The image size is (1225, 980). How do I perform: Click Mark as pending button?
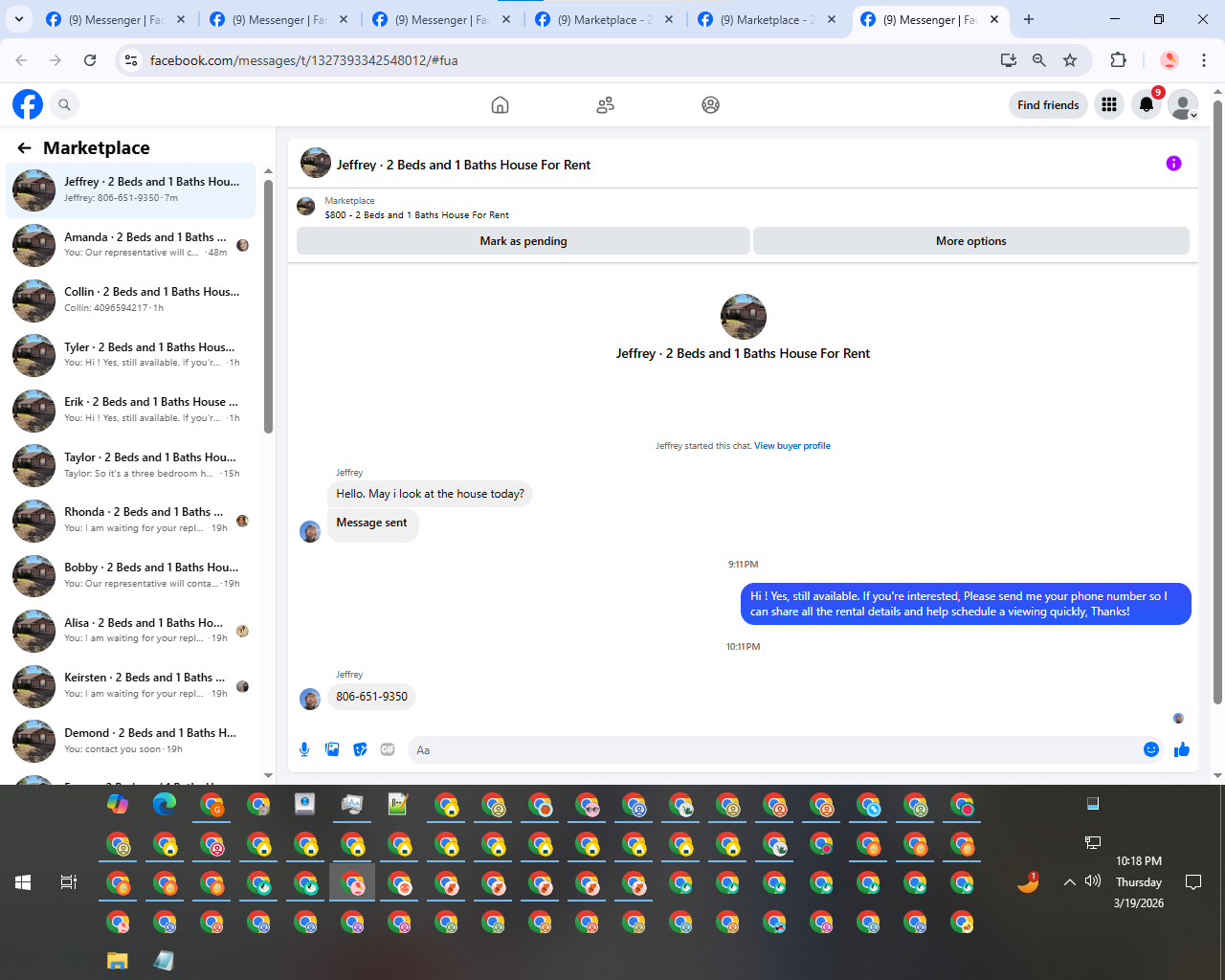(x=523, y=241)
